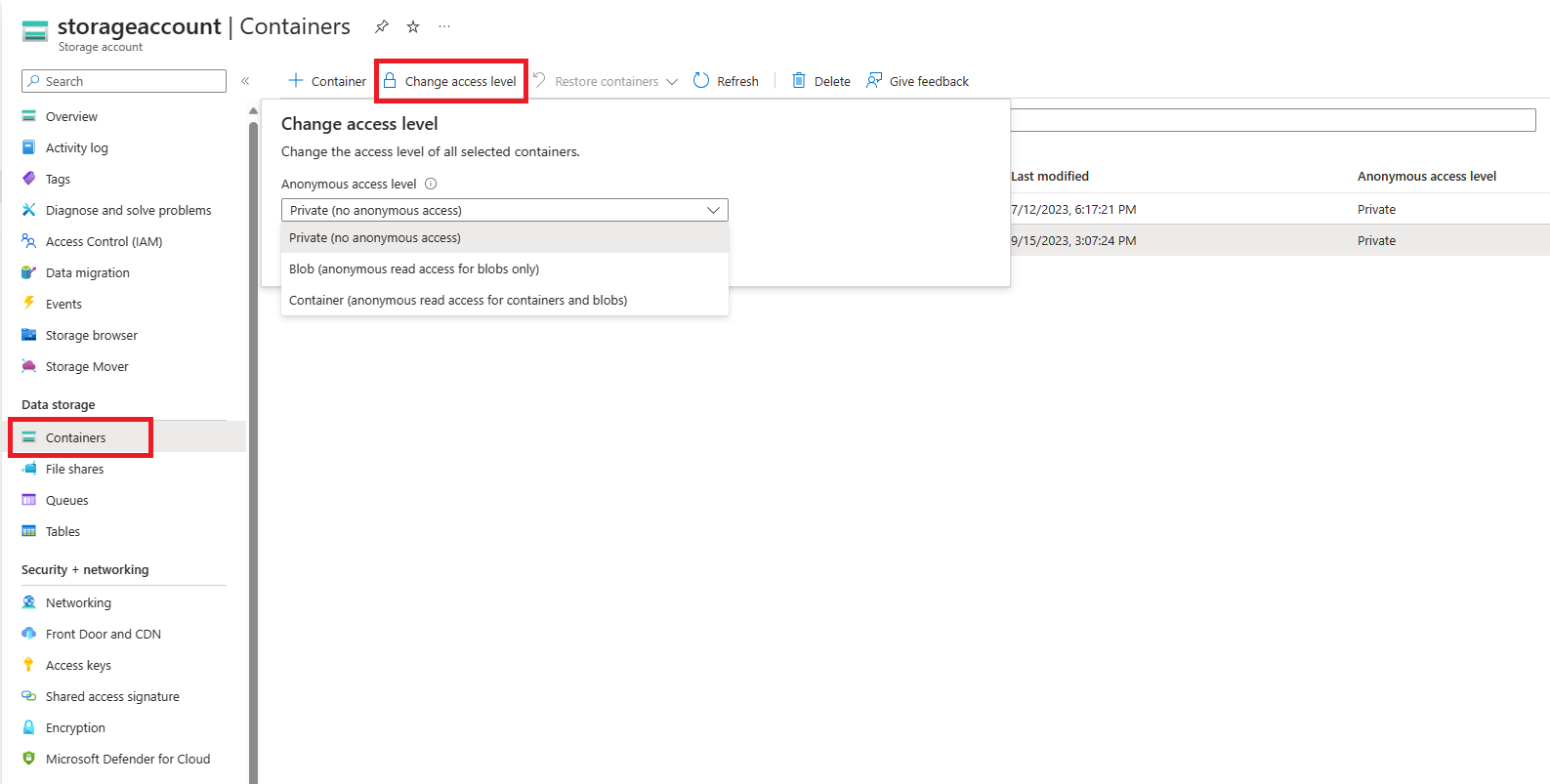Viewport: 1550px width, 784px height.
Task: Click the Access keys key icon
Action: 29,665
